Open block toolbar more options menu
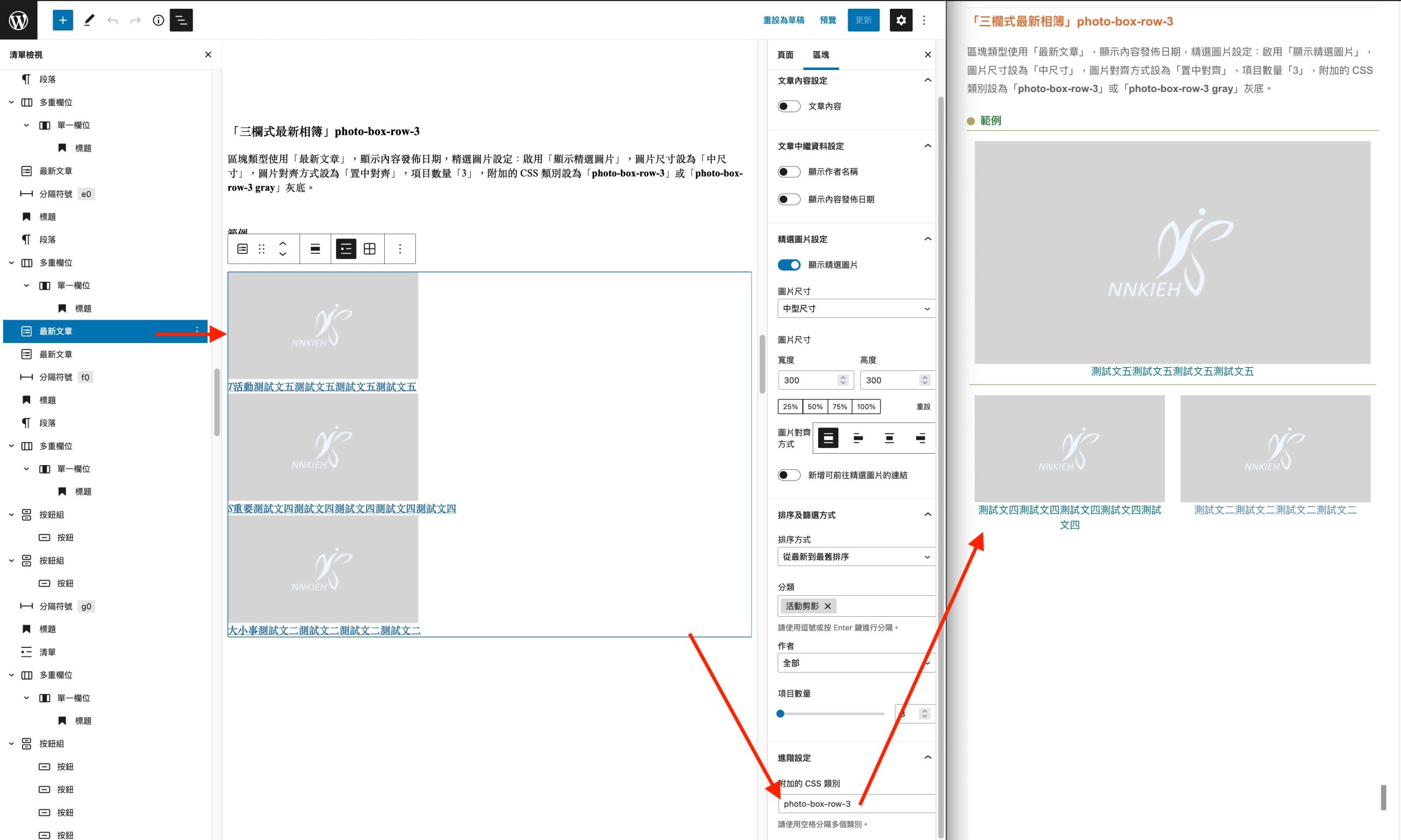 pyautogui.click(x=400, y=249)
